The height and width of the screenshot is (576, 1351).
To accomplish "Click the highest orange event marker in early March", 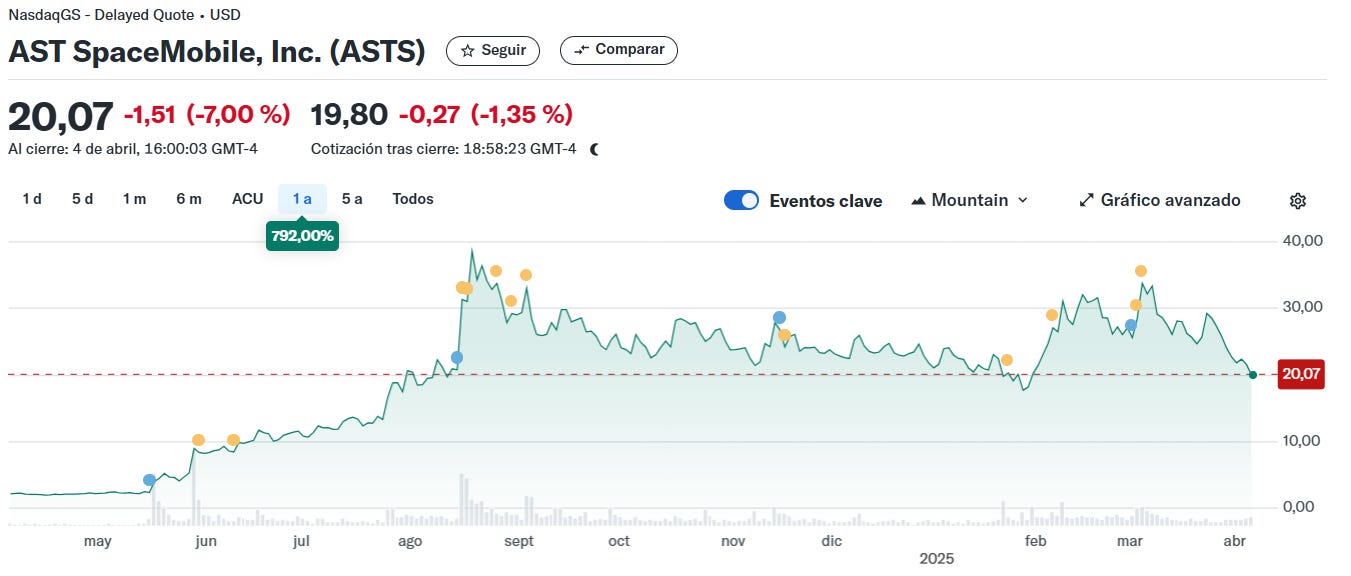I will point(1141,271).
